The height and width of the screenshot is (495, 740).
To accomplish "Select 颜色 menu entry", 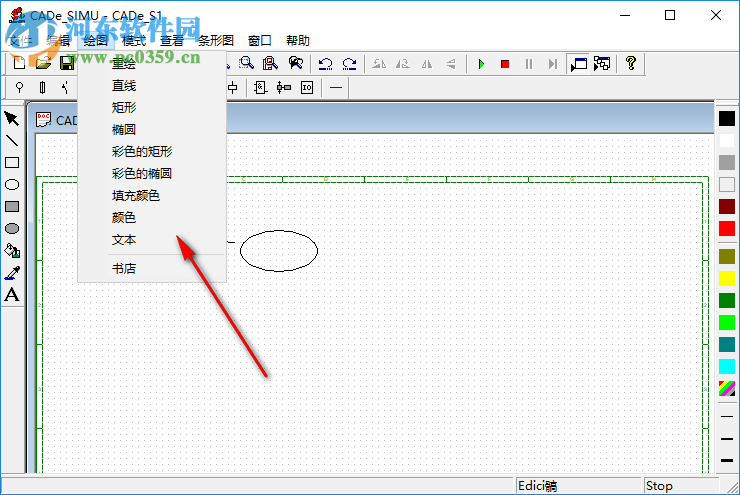I will click(151, 218).
